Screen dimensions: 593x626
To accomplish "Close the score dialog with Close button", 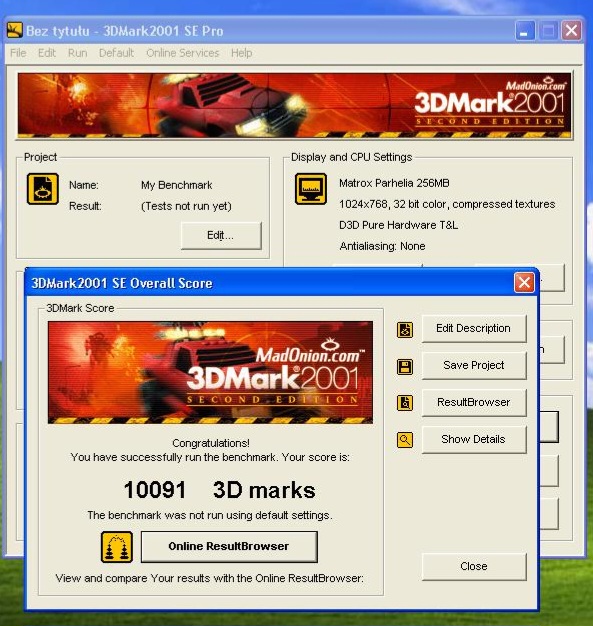I will pyautogui.click(x=474, y=567).
